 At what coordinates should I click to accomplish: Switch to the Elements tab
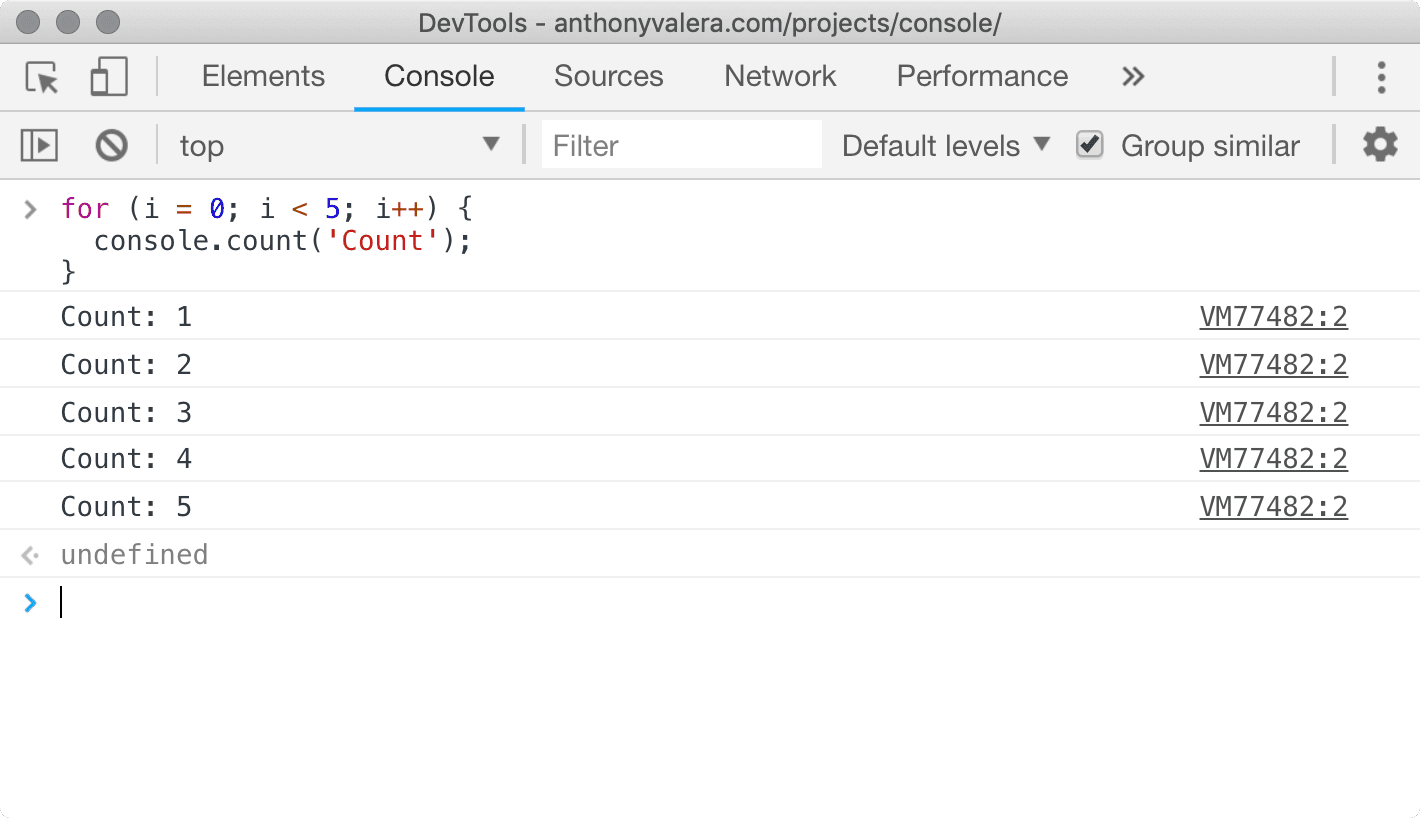click(x=263, y=77)
